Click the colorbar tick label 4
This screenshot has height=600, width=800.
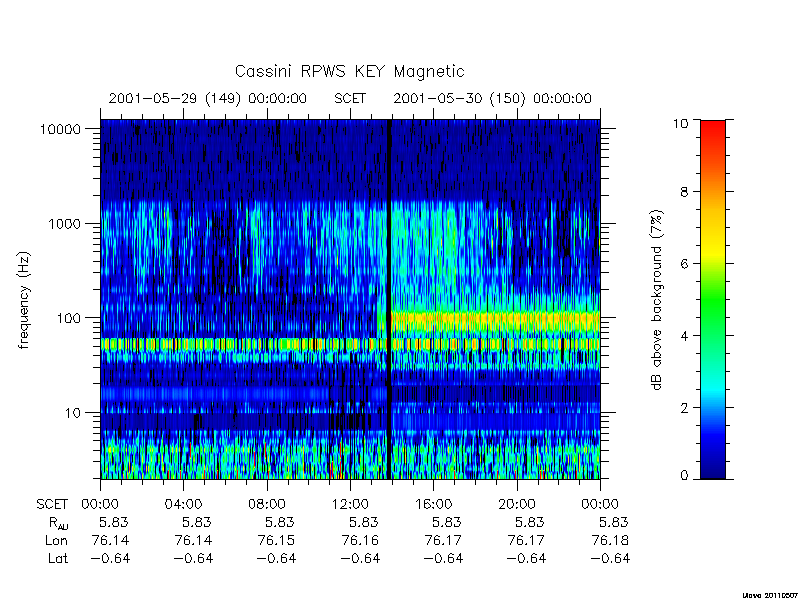point(684,336)
